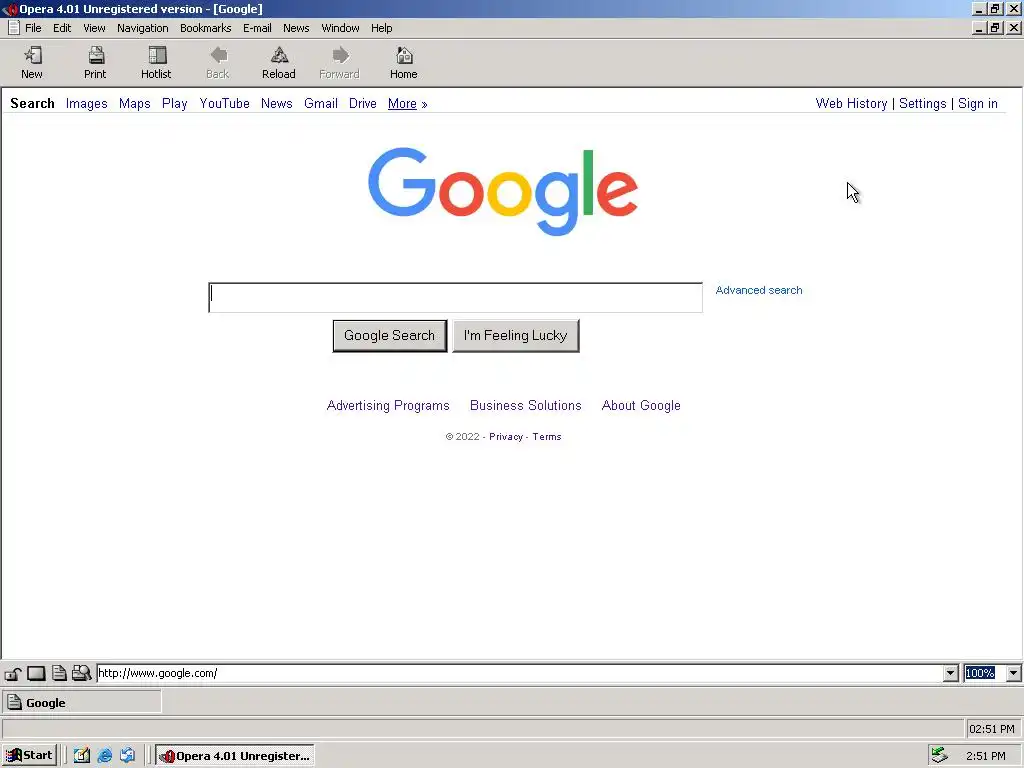Click the Opera logo in the title bar
Image resolution: width=1024 pixels, height=768 pixels.
[10, 9]
